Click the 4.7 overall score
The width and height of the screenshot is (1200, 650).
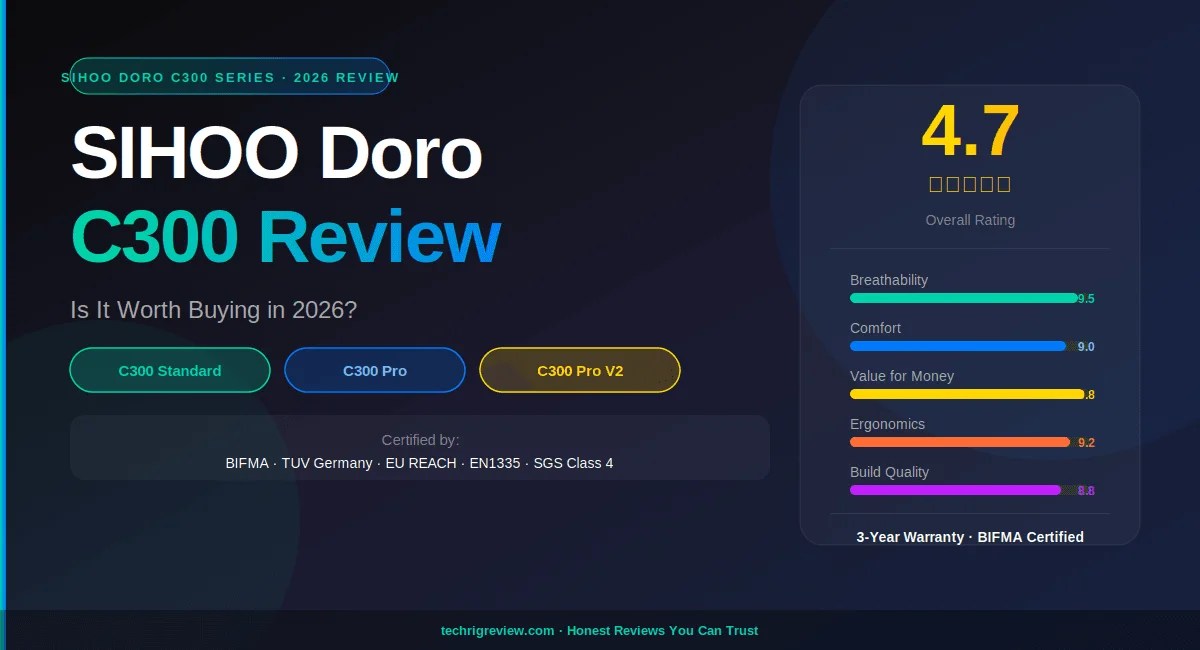(x=970, y=132)
